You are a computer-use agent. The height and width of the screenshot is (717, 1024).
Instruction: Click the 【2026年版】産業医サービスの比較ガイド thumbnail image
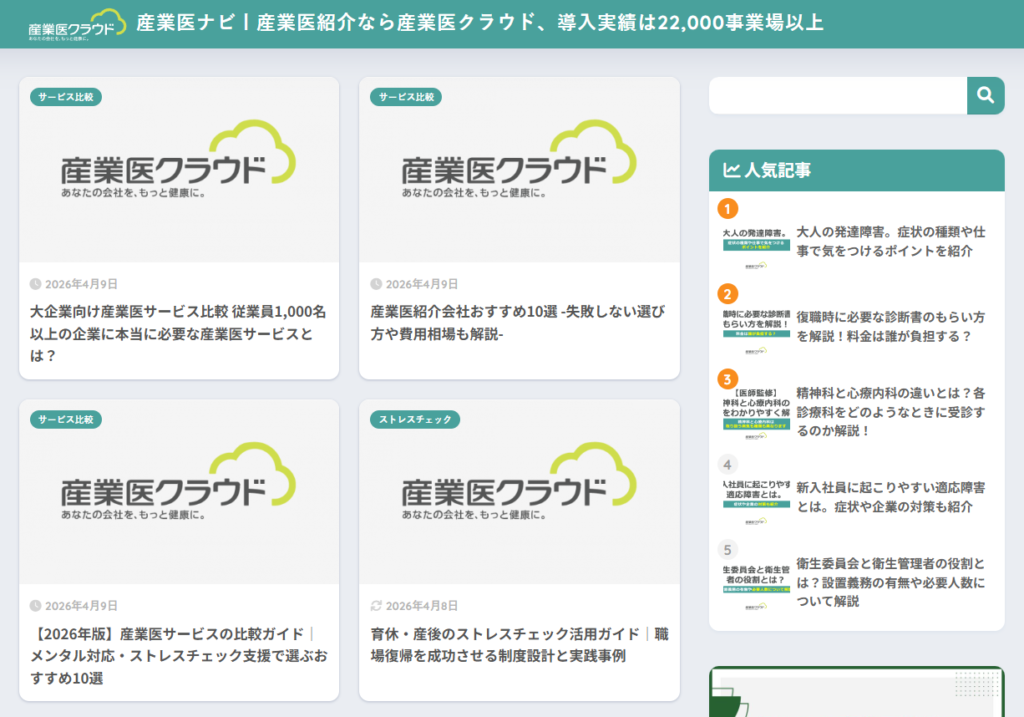pyautogui.click(x=178, y=490)
